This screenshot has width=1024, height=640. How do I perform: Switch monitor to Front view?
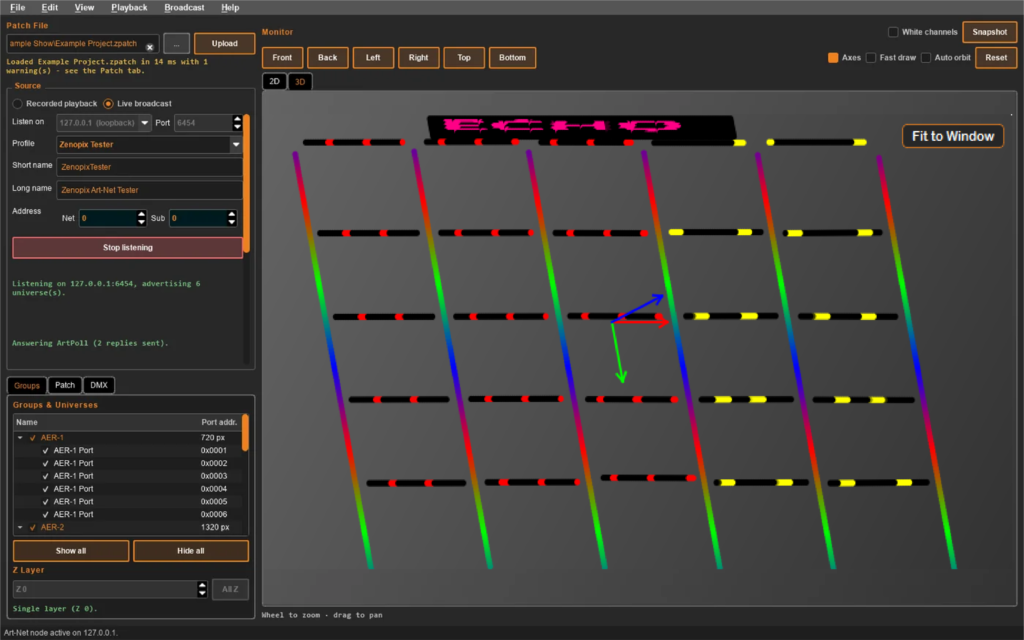point(282,57)
